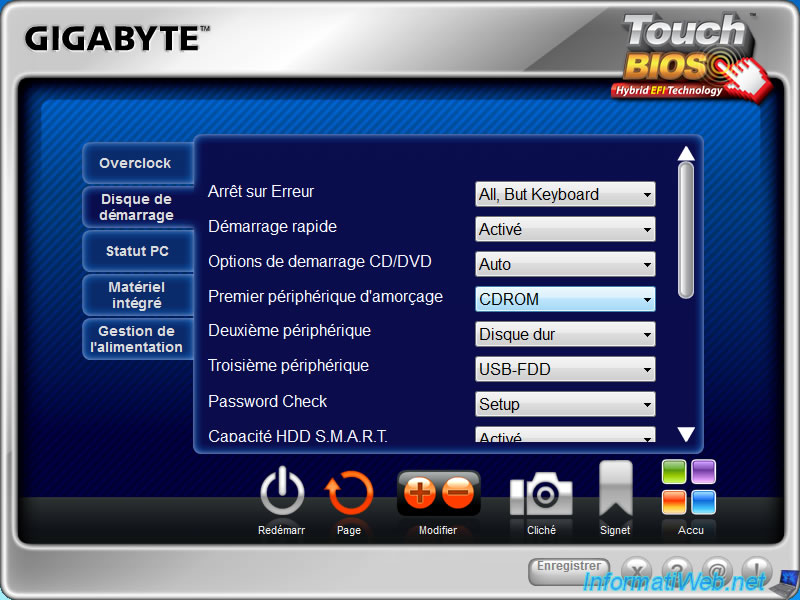Click the Redémarr power icon
The height and width of the screenshot is (600, 800).
click(282, 492)
